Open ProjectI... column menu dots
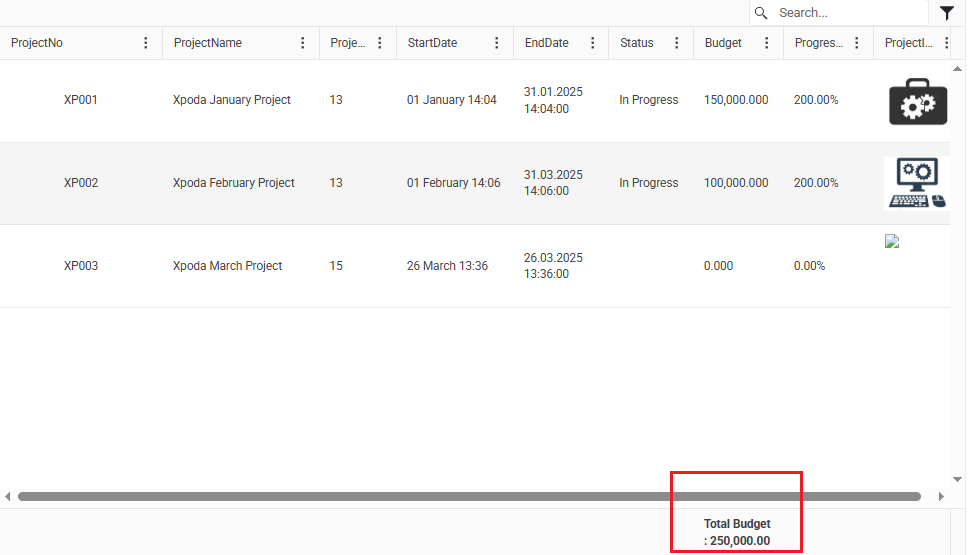 946,43
